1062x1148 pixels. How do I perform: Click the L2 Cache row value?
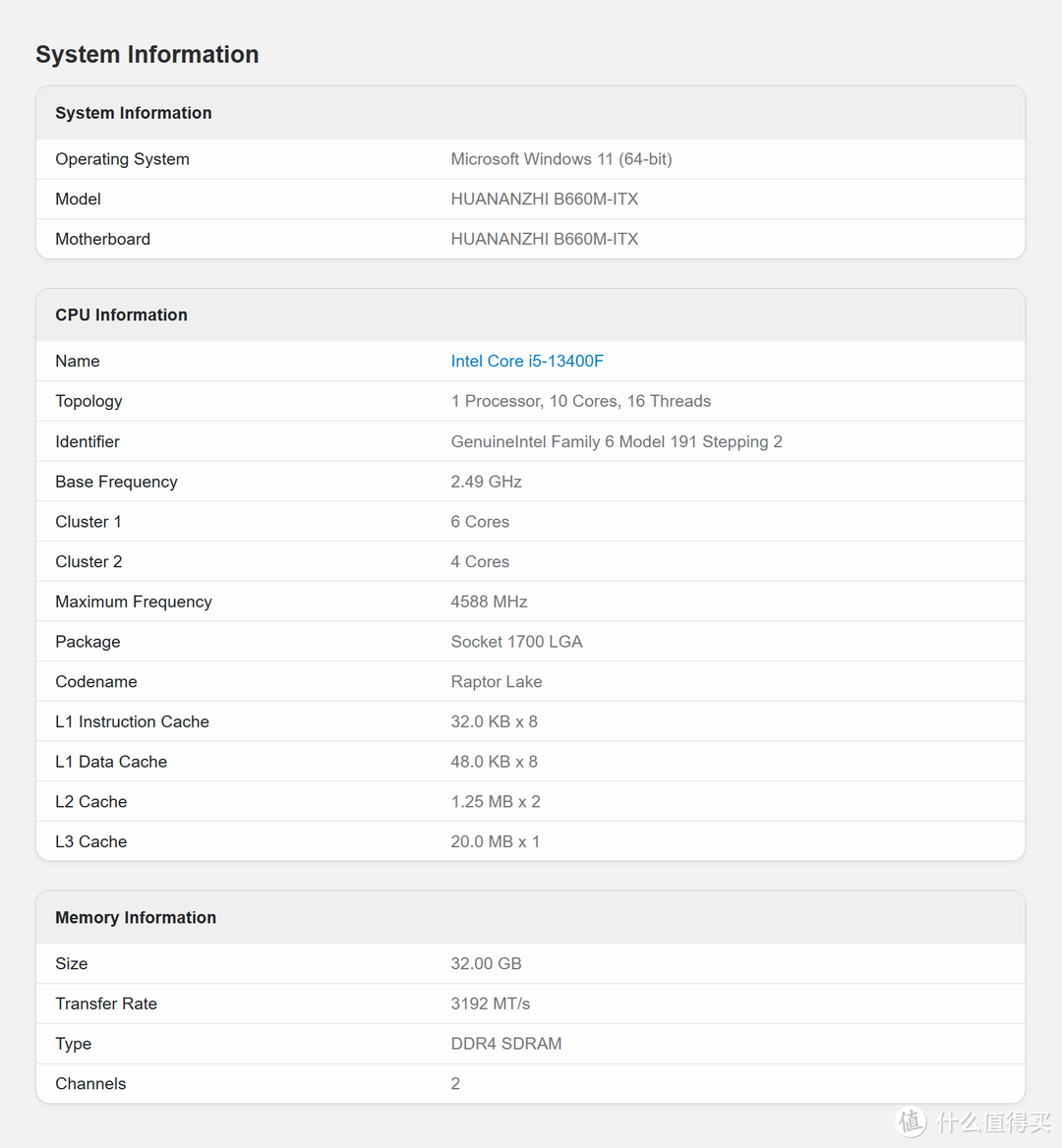(x=496, y=802)
